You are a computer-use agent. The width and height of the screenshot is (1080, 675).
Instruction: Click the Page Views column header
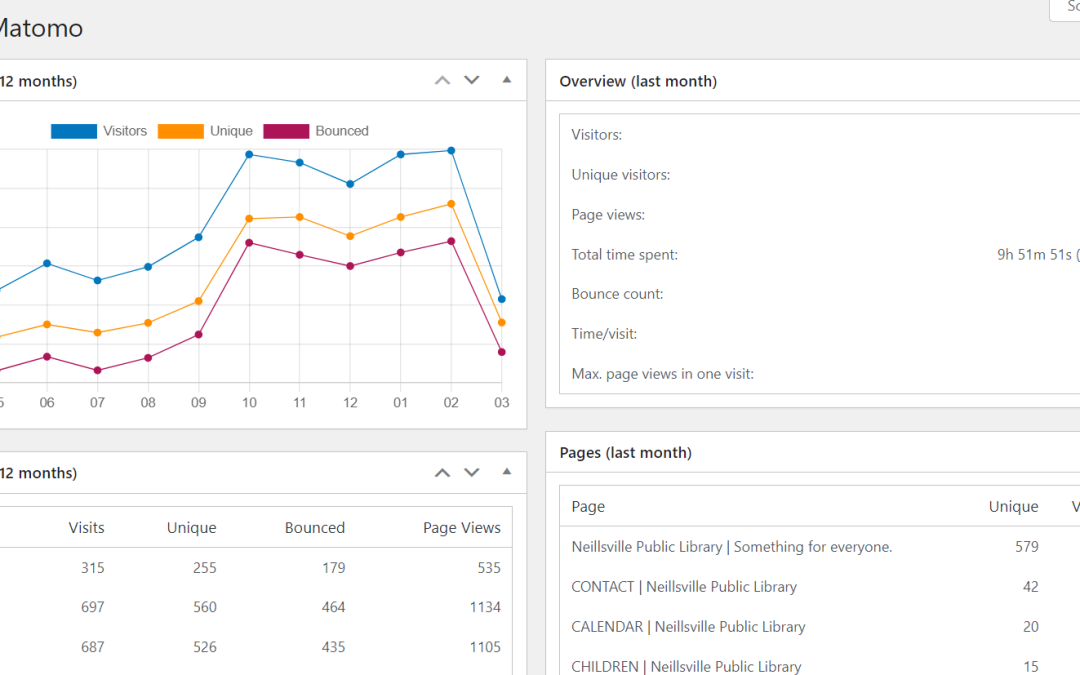(x=461, y=528)
